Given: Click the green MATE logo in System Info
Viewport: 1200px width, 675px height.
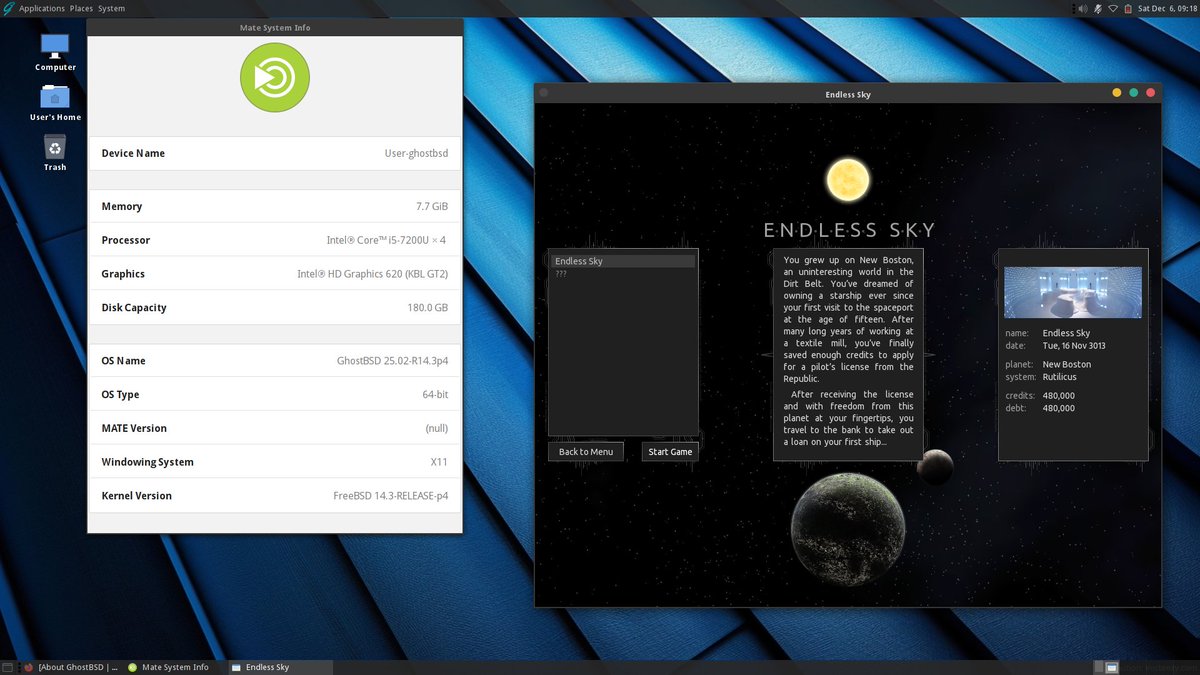Looking at the screenshot, I should click(x=275, y=77).
